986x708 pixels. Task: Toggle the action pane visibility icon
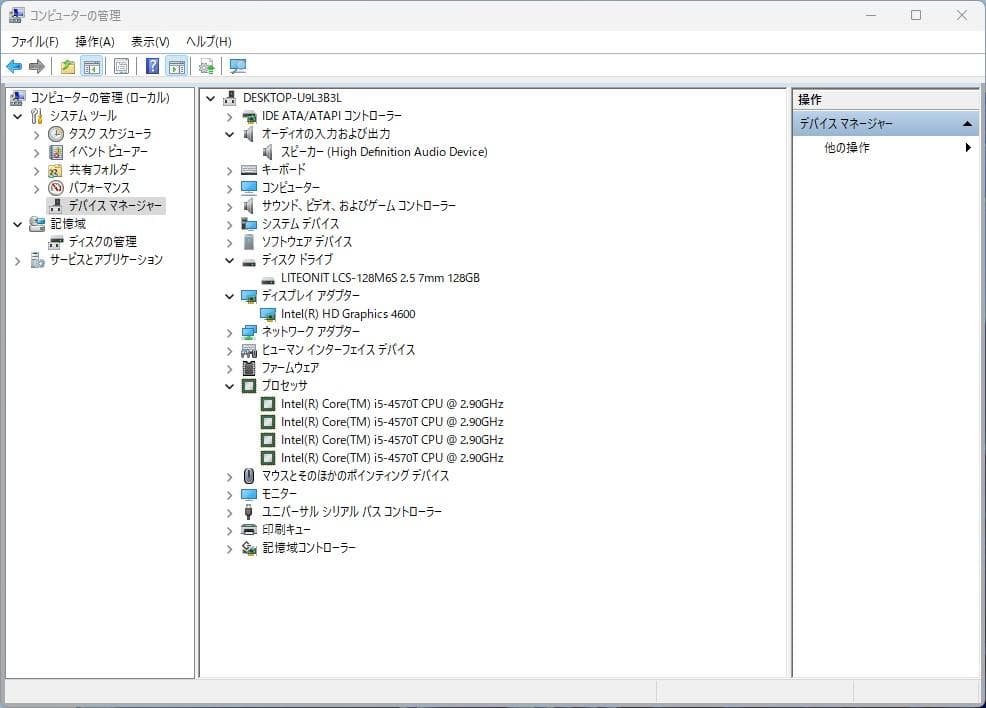pos(178,66)
